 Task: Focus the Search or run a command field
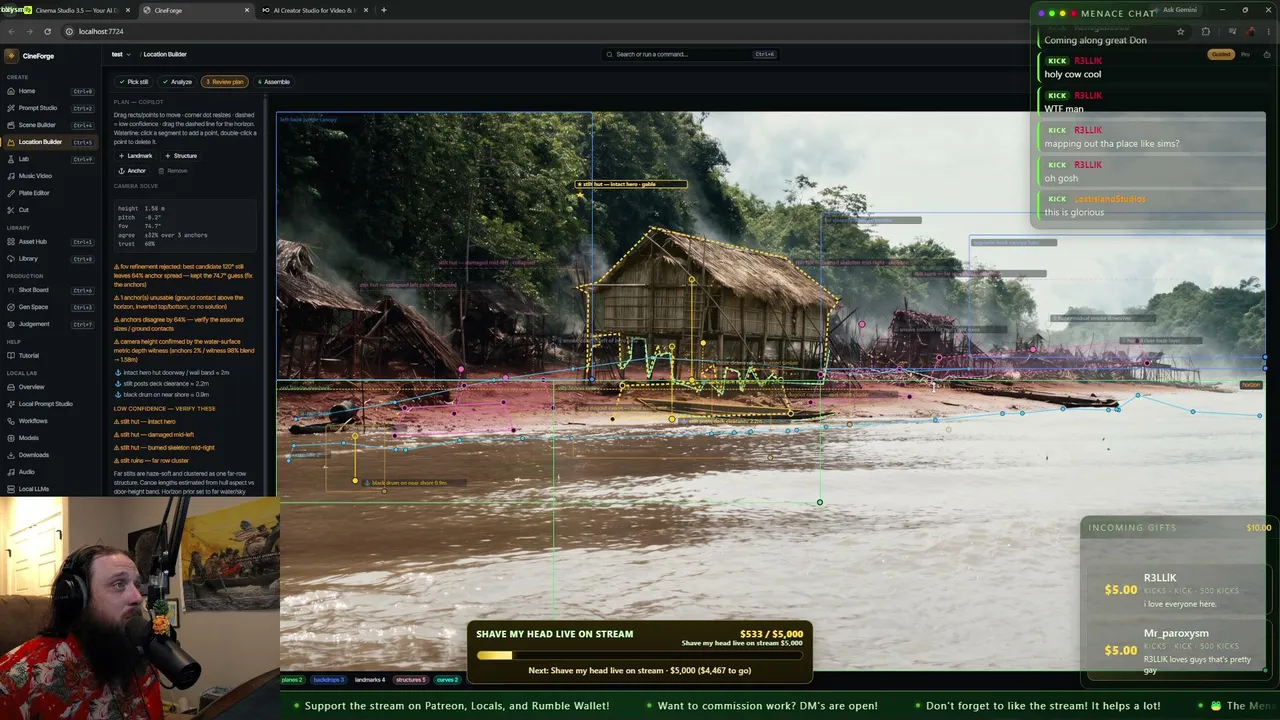coord(690,54)
